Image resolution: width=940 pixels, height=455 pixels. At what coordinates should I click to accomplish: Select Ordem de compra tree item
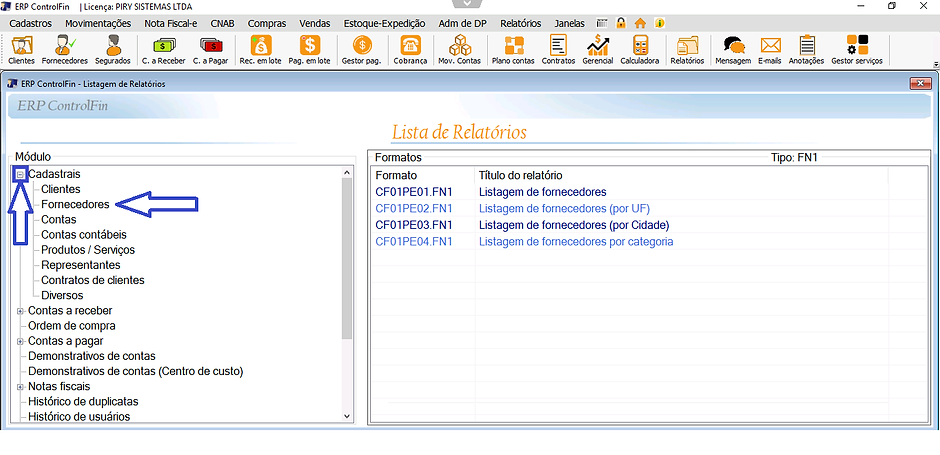coord(72,326)
